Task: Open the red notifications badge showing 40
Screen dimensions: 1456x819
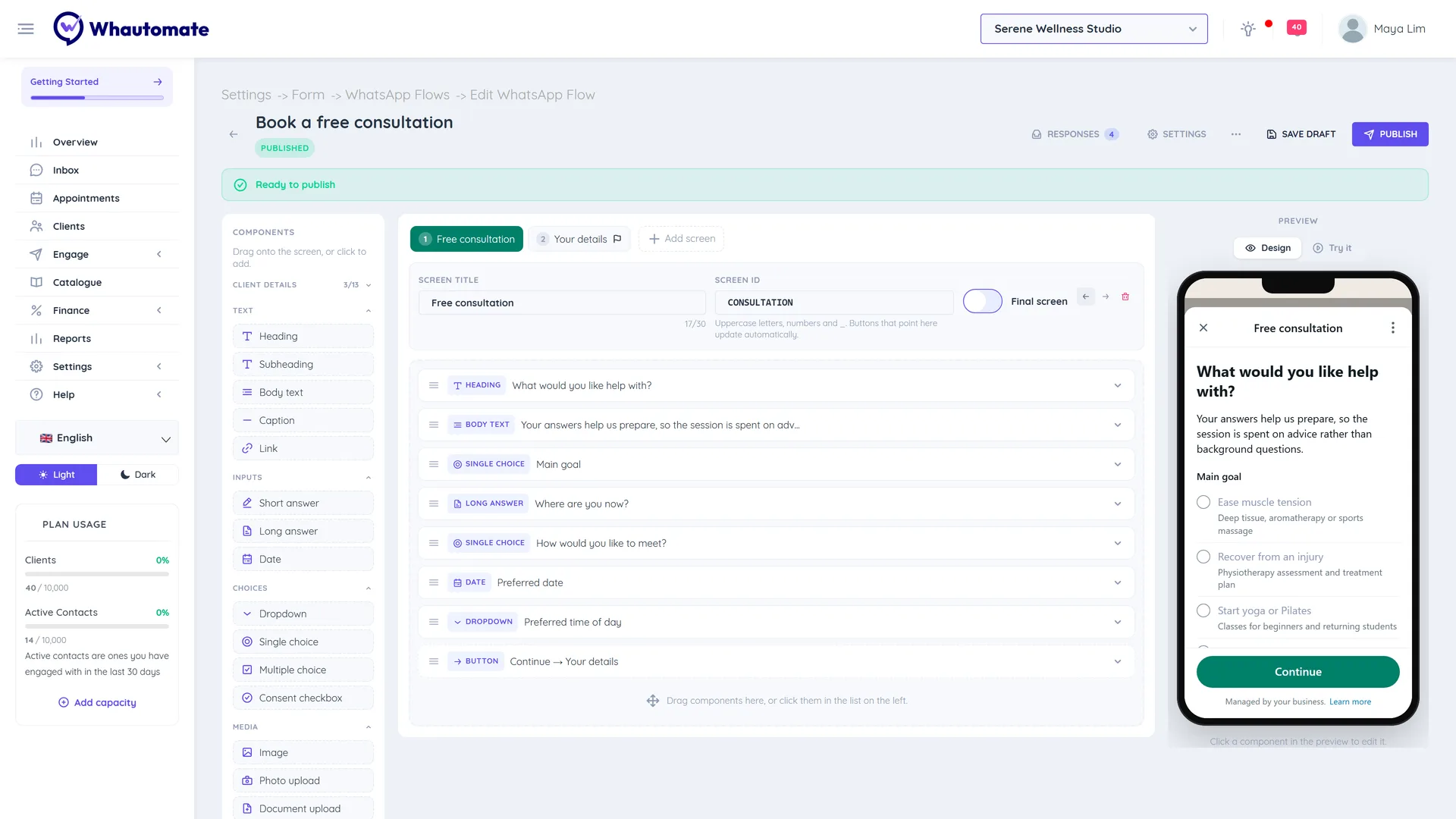Action: click(x=1297, y=28)
